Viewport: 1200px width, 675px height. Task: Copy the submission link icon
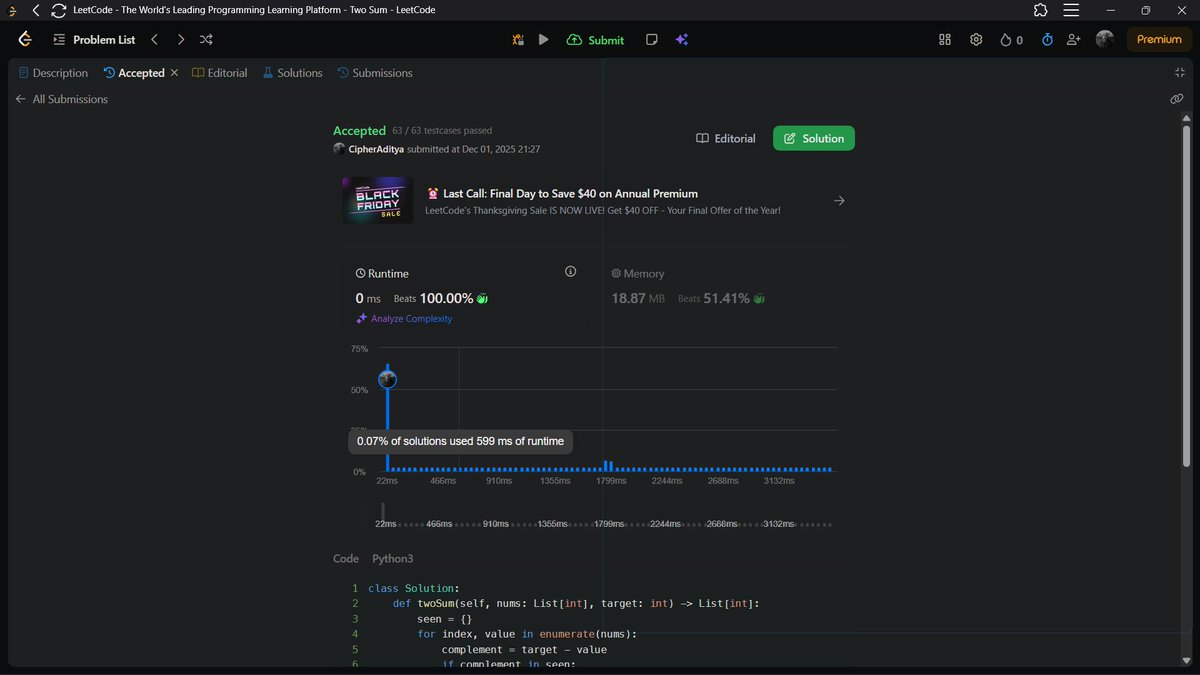point(1177,99)
